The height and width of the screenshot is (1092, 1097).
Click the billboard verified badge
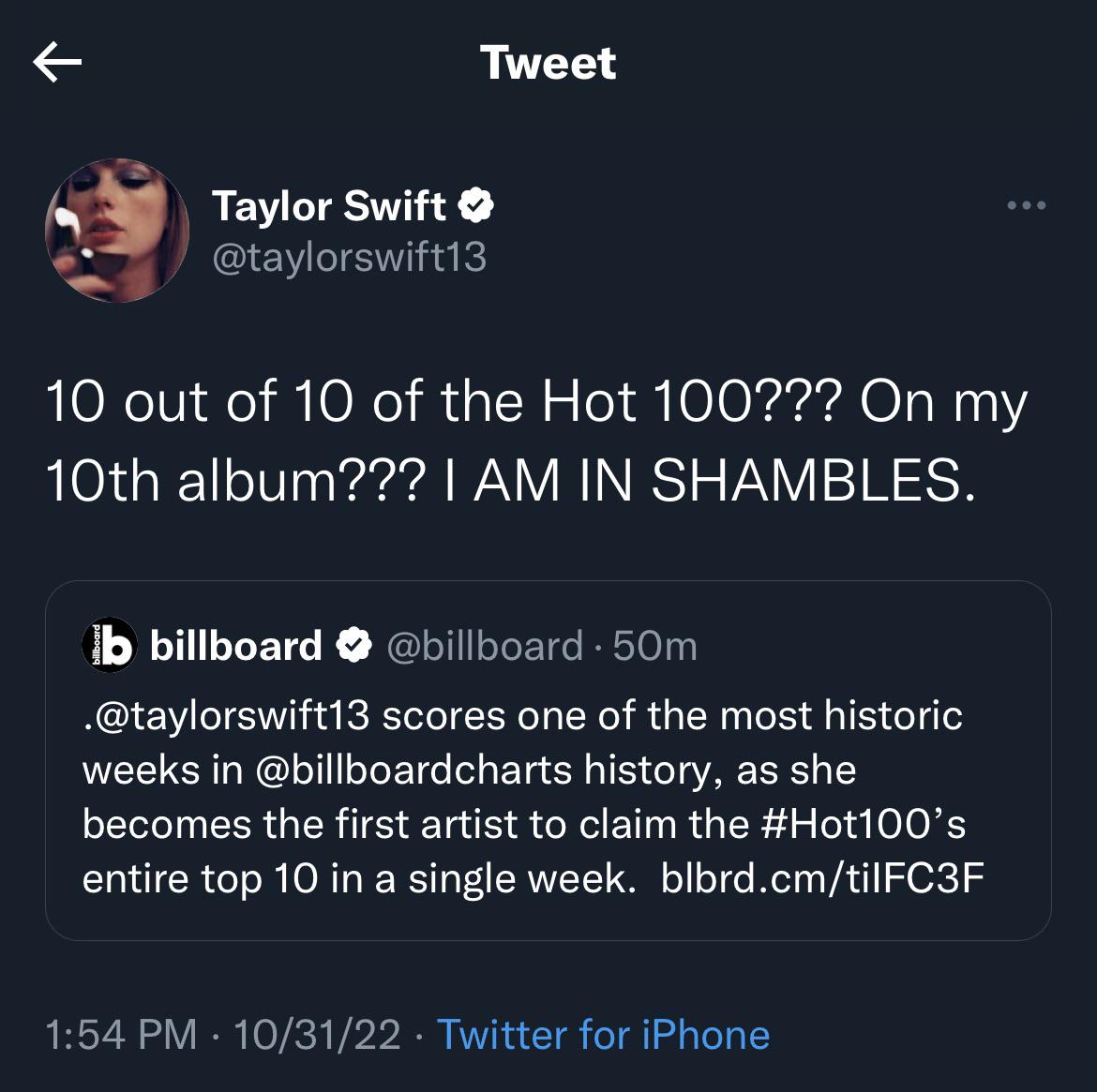[353, 643]
